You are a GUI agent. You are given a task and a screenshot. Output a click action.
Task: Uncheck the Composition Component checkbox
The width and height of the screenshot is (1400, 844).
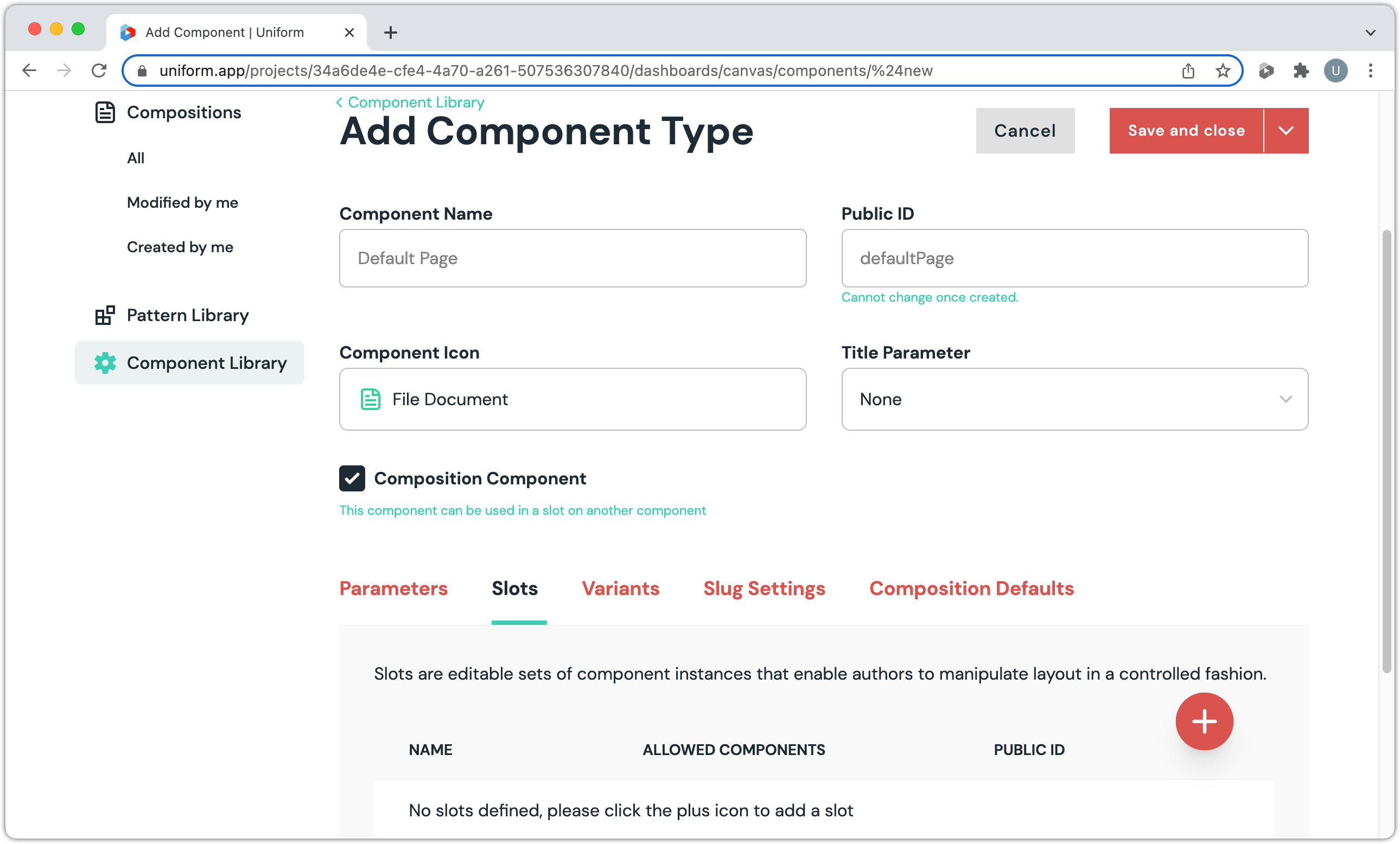352,478
